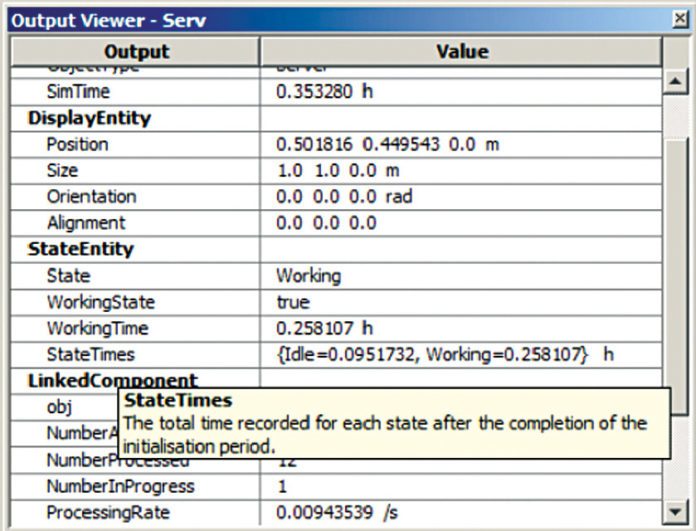This screenshot has height=531, width=696.
Task: Click the Value column header
Action: (x=461, y=52)
